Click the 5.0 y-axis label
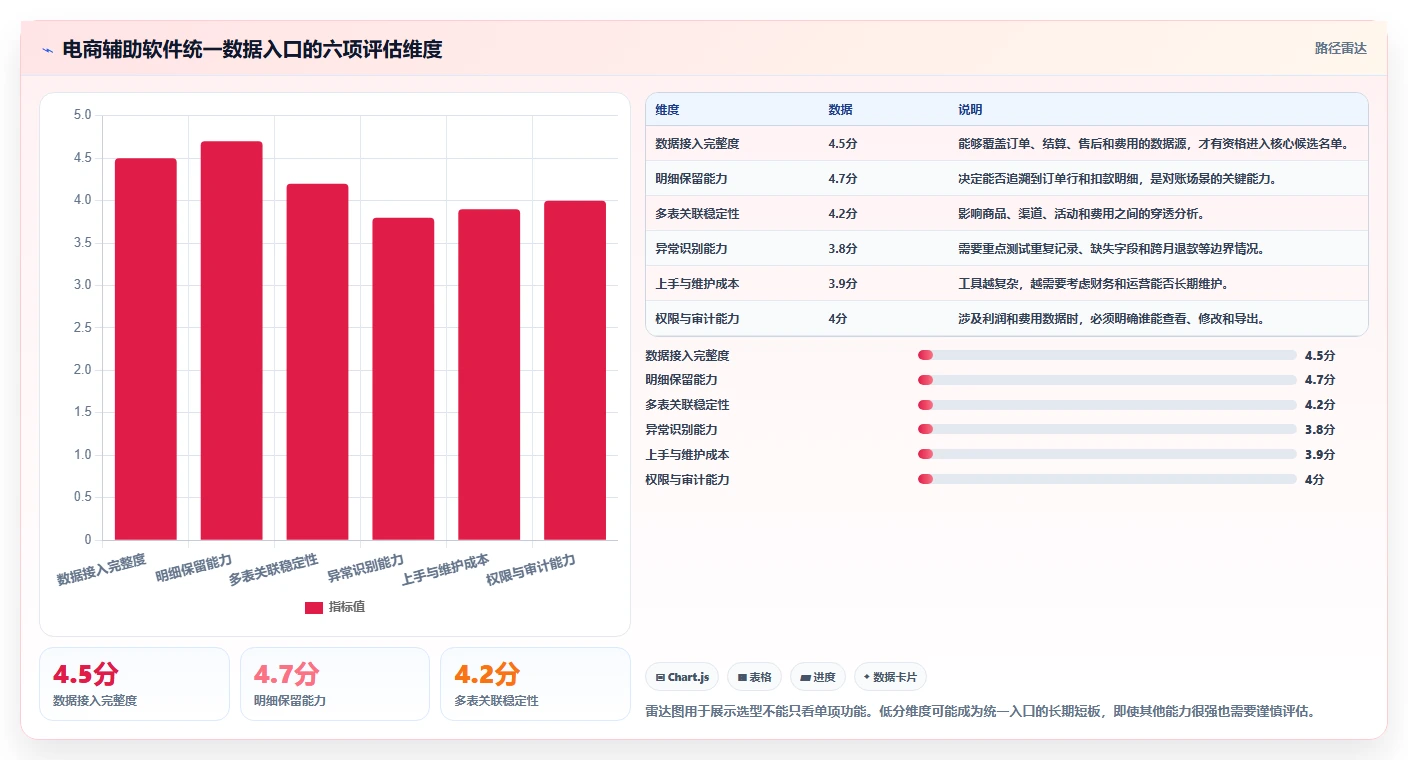 coord(82,115)
